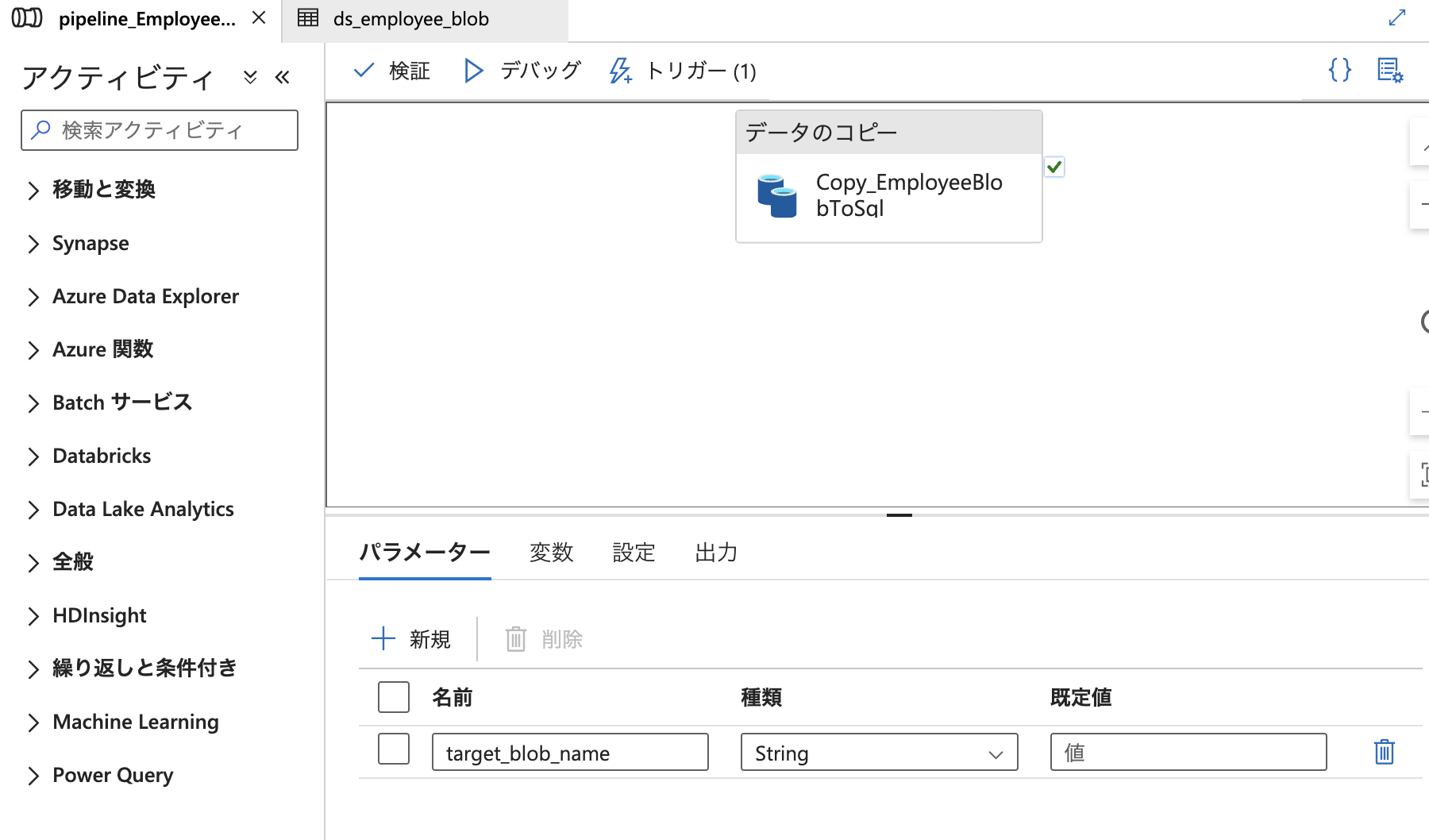This screenshot has height=840, width=1429.
Task: Check the box beside target_blob_name row
Action: pyautogui.click(x=393, y=749)
